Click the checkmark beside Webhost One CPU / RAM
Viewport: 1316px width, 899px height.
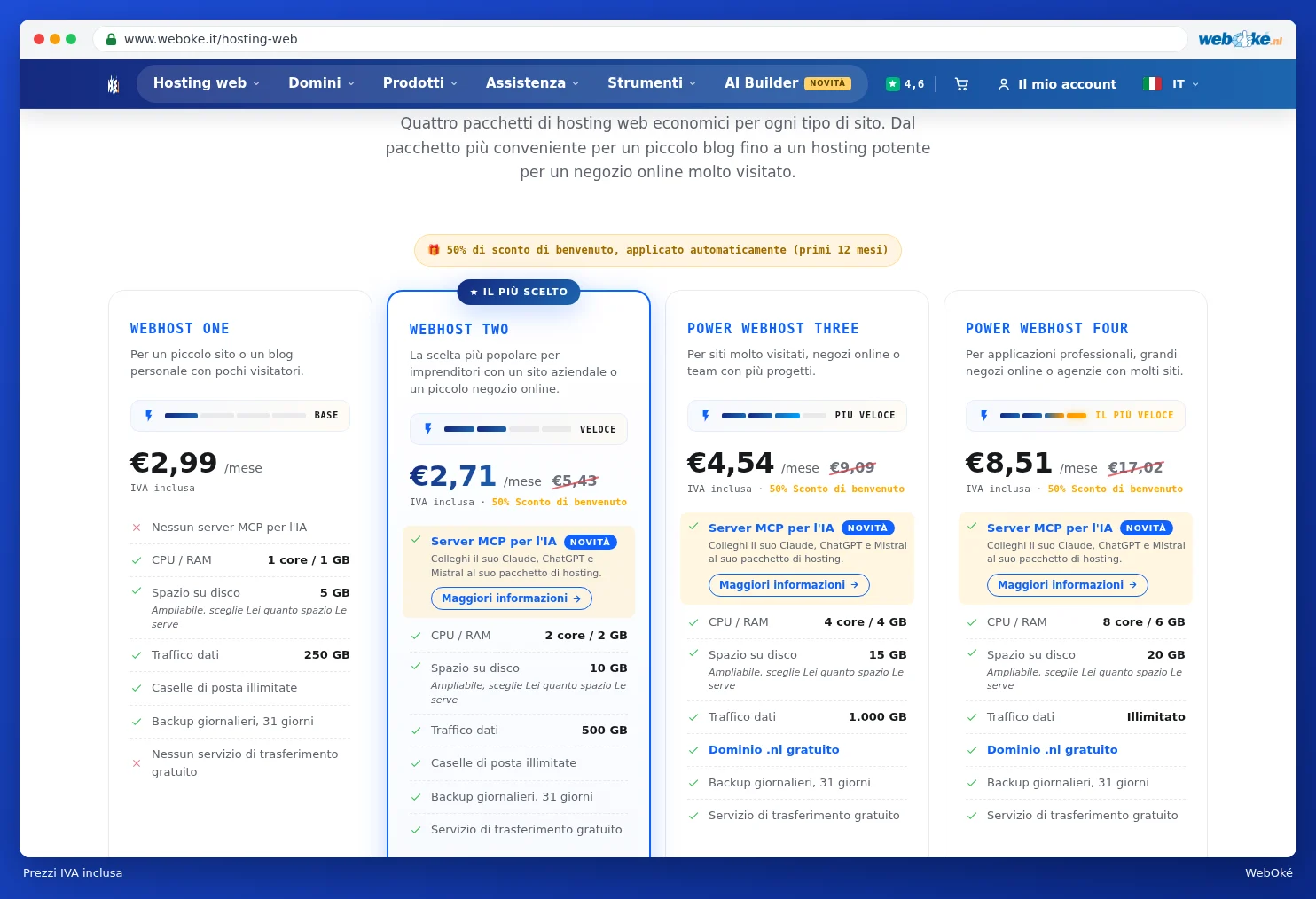click(x=137, y=560)
